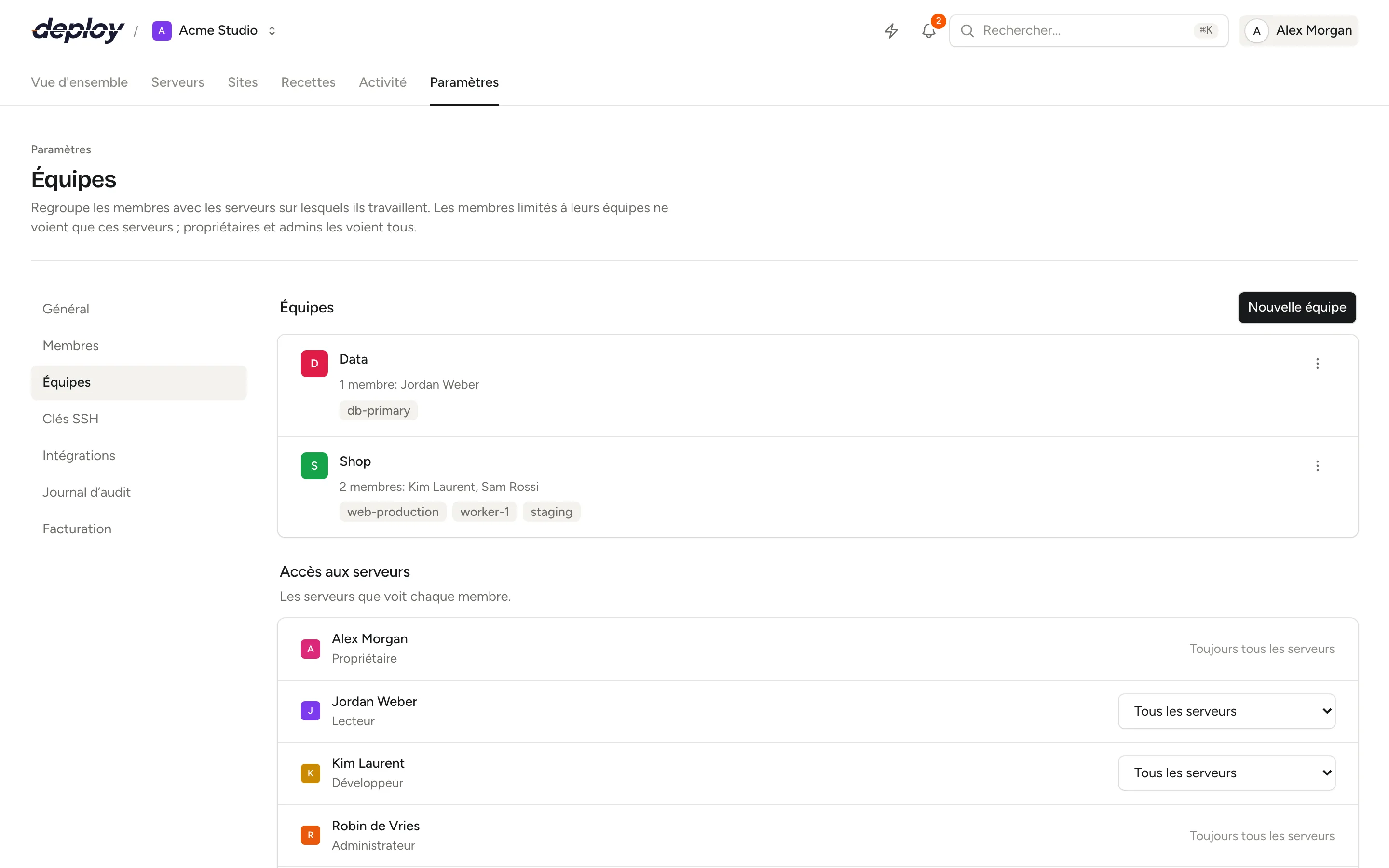Image resolution: width=1389 pixels, height=868 pixels.
Task: Click the deploy logo
Action: (78, 30)
